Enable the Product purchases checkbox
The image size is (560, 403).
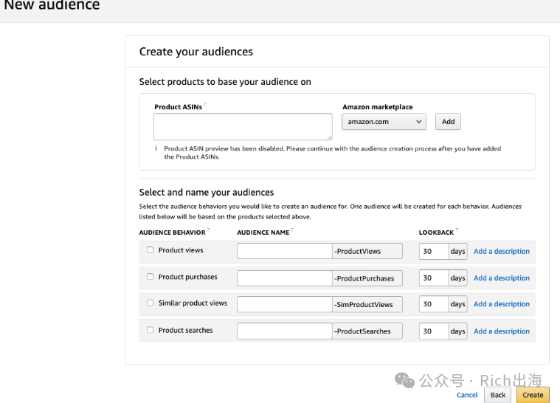tap(150, 277)
